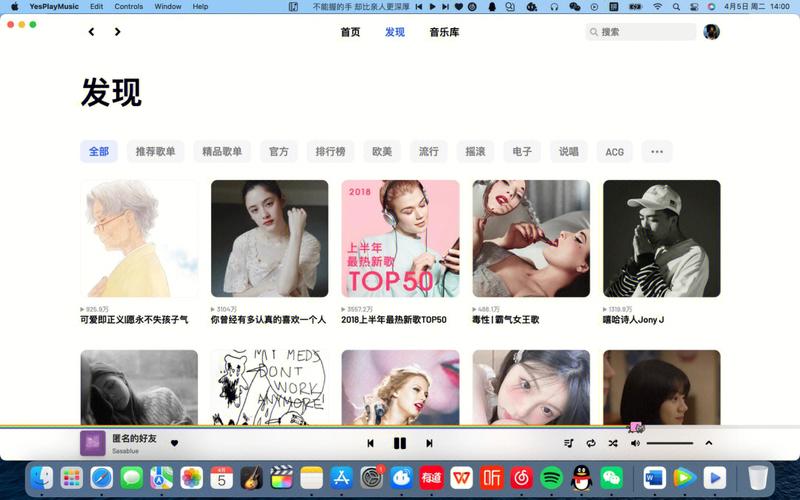800x500 pixels.
Task: Open the Help menu
Action: click(x=201, y=7)
